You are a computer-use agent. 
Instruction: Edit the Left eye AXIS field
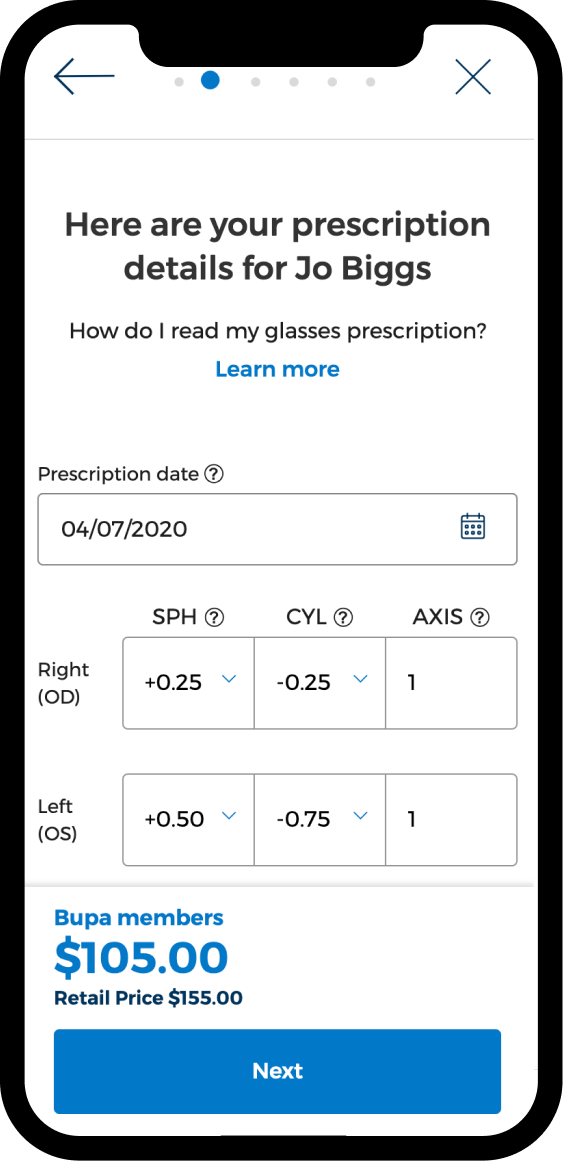tap(451, 820)
